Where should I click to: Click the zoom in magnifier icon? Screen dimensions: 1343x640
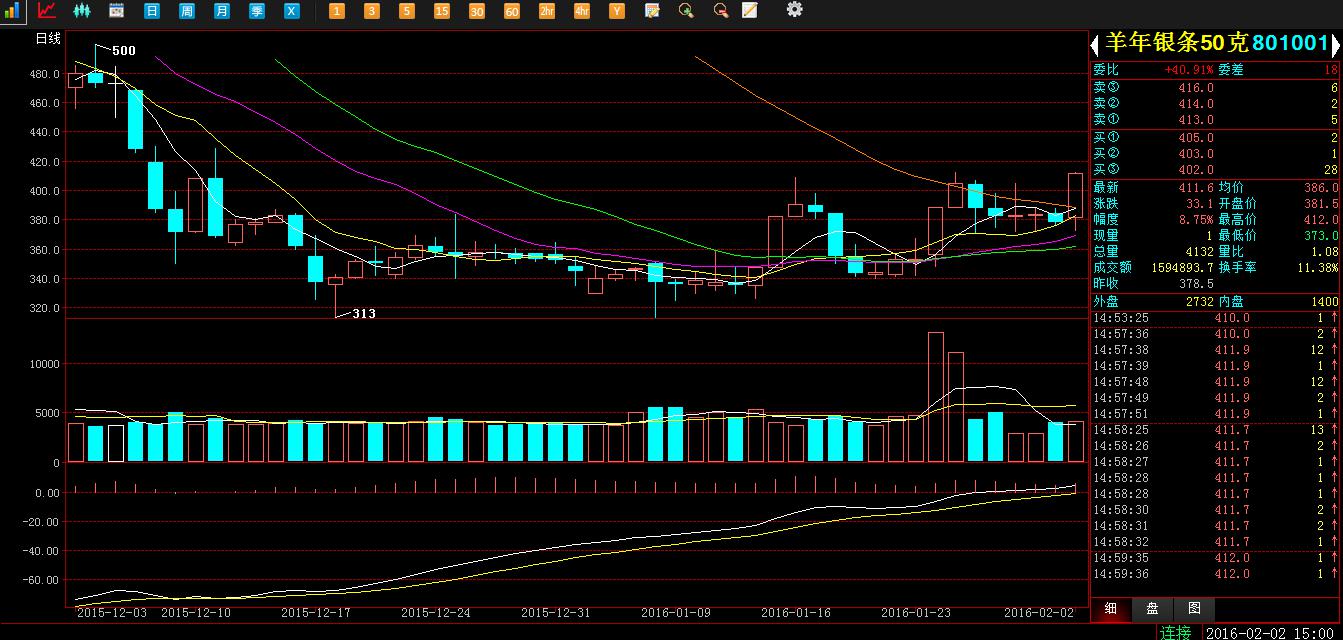click(x=686, y=10)
